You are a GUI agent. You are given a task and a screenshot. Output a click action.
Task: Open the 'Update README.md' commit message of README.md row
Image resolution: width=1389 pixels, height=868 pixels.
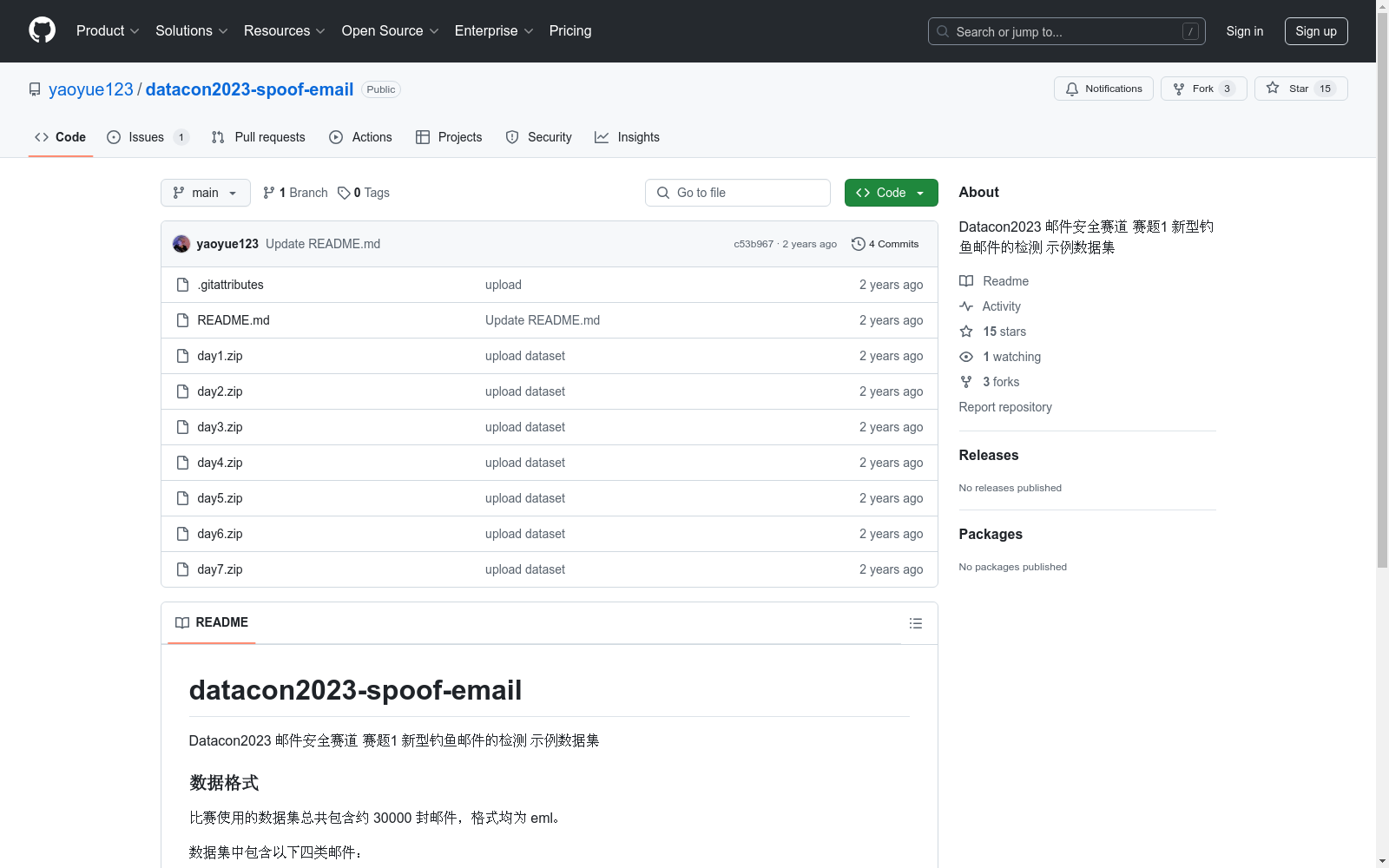point(543,320)
